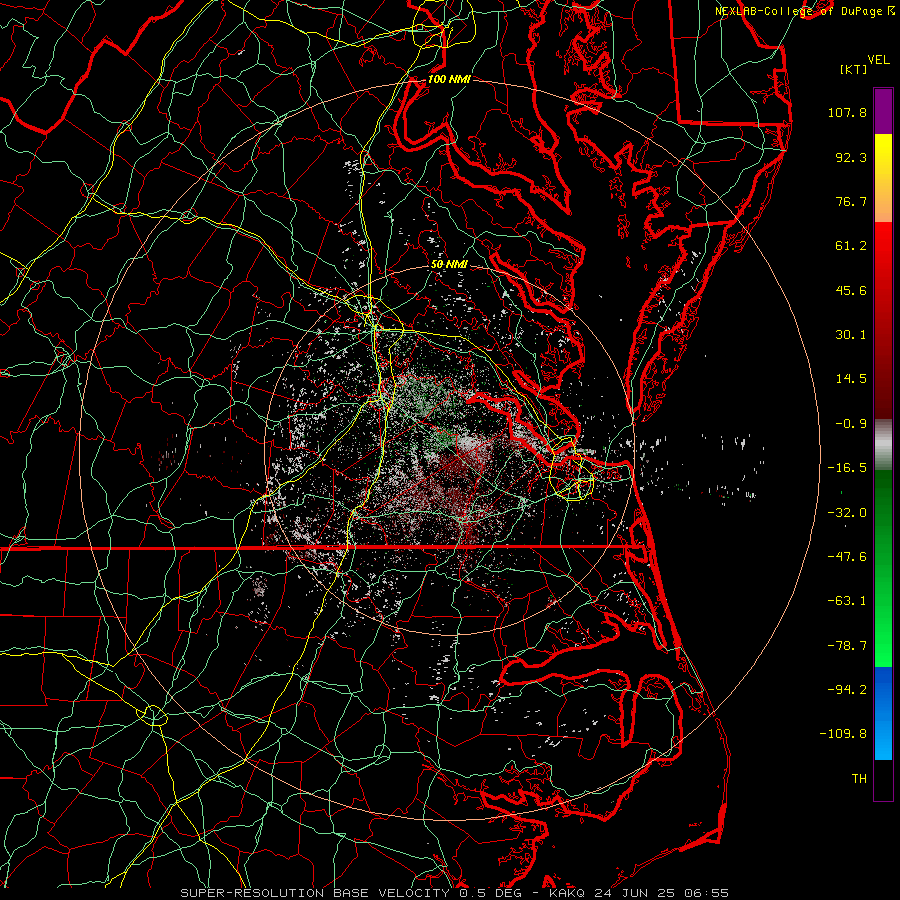This screenshot has height=900, width=900.
Task: Click the KAKQ 24 JUN 25 06:55 timestamp
Action: [639, 893]
